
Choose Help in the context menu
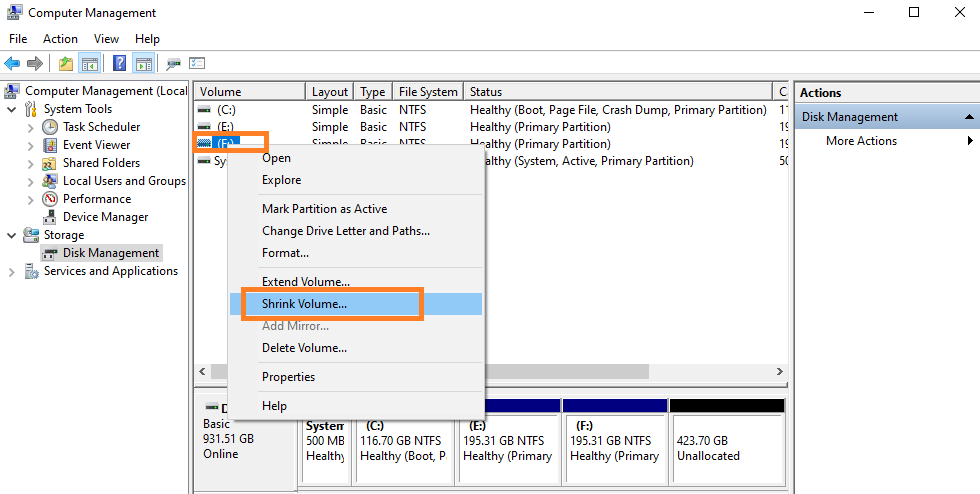pyautogui.click(x=356, y=406)
